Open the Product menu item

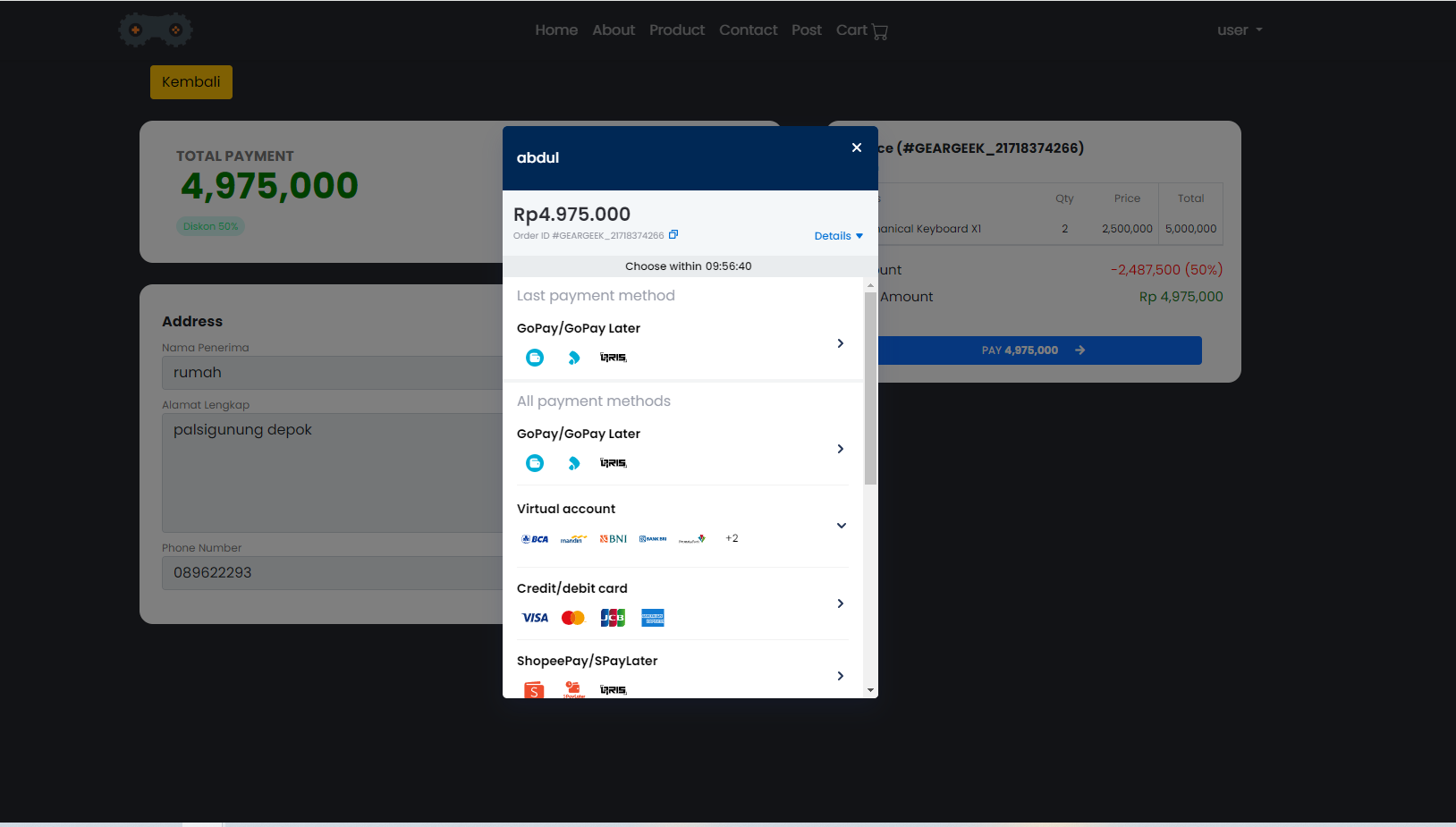(x=676, y=30)
